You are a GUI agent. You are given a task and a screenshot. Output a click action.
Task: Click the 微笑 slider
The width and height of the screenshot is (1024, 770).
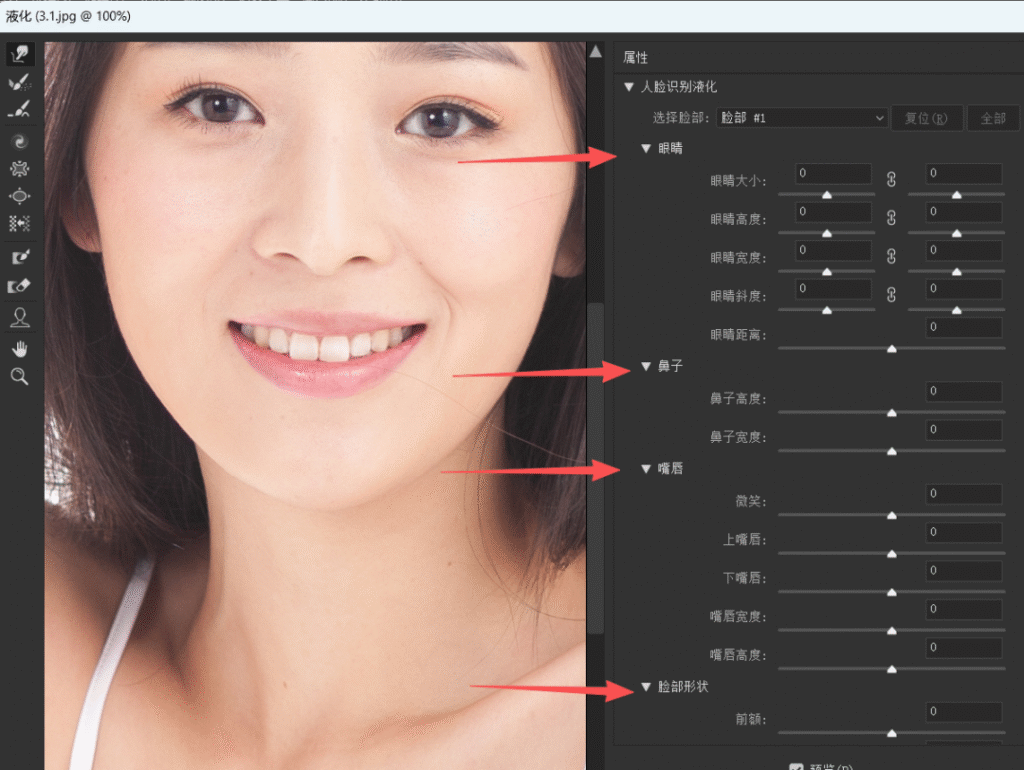coord(891,515)
